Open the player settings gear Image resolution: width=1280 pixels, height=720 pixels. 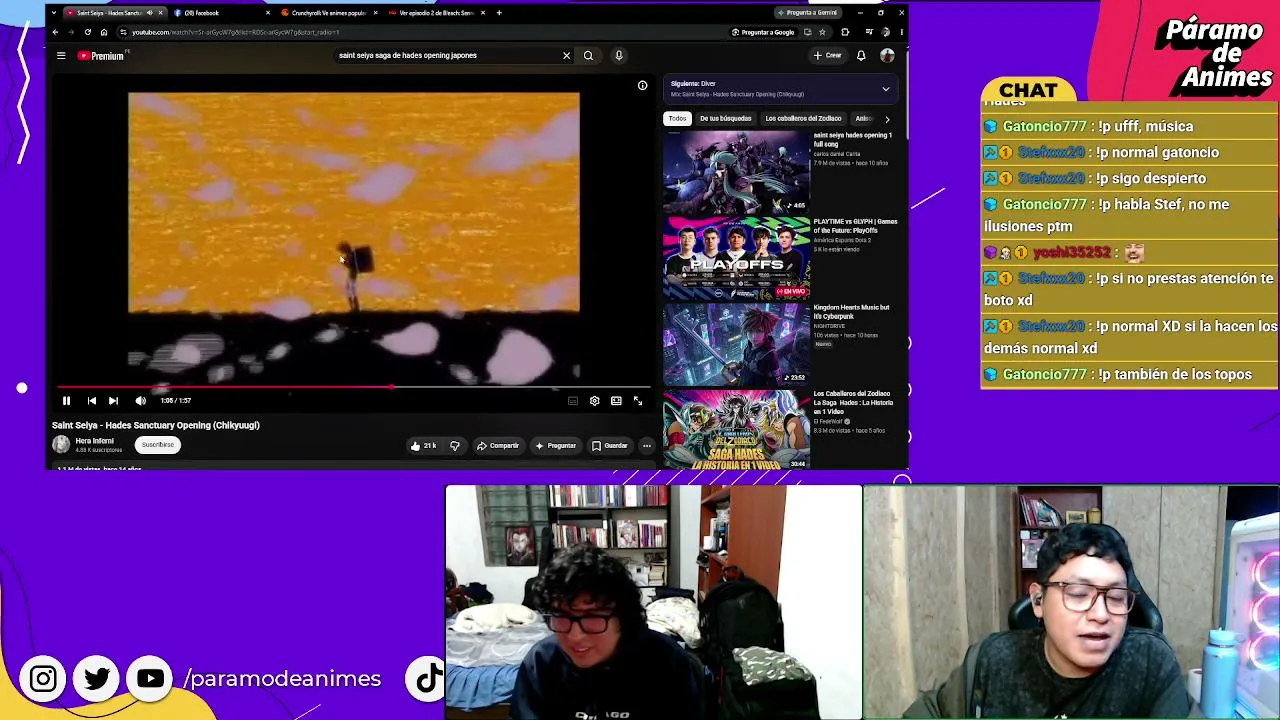coord(594,401)
